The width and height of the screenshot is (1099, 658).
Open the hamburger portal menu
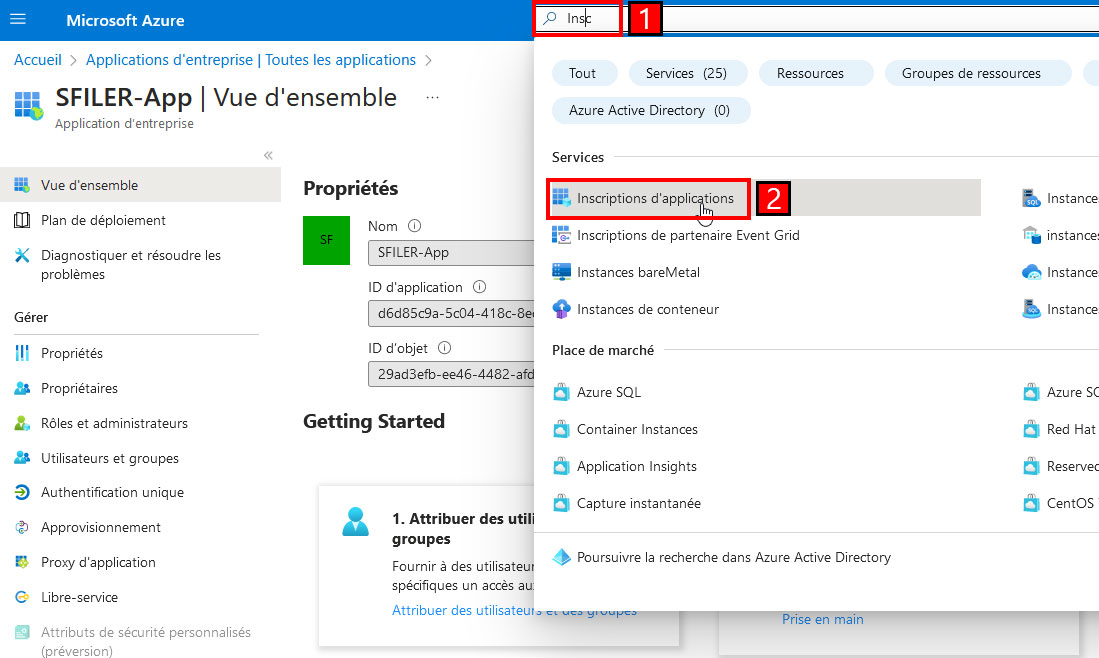(18, 19)
